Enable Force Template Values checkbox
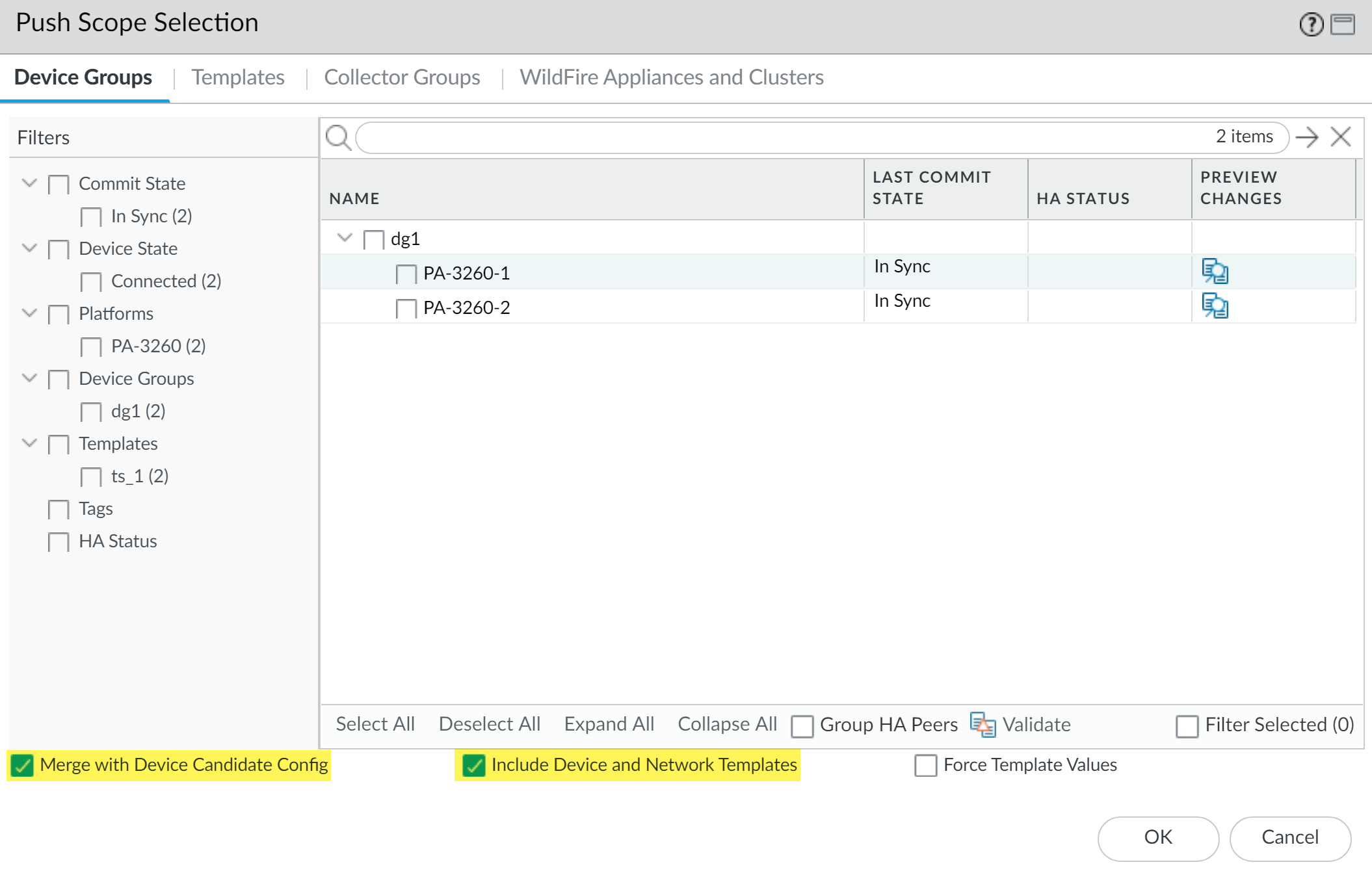This screenshot has height=884, width=1372. [925, 765]
